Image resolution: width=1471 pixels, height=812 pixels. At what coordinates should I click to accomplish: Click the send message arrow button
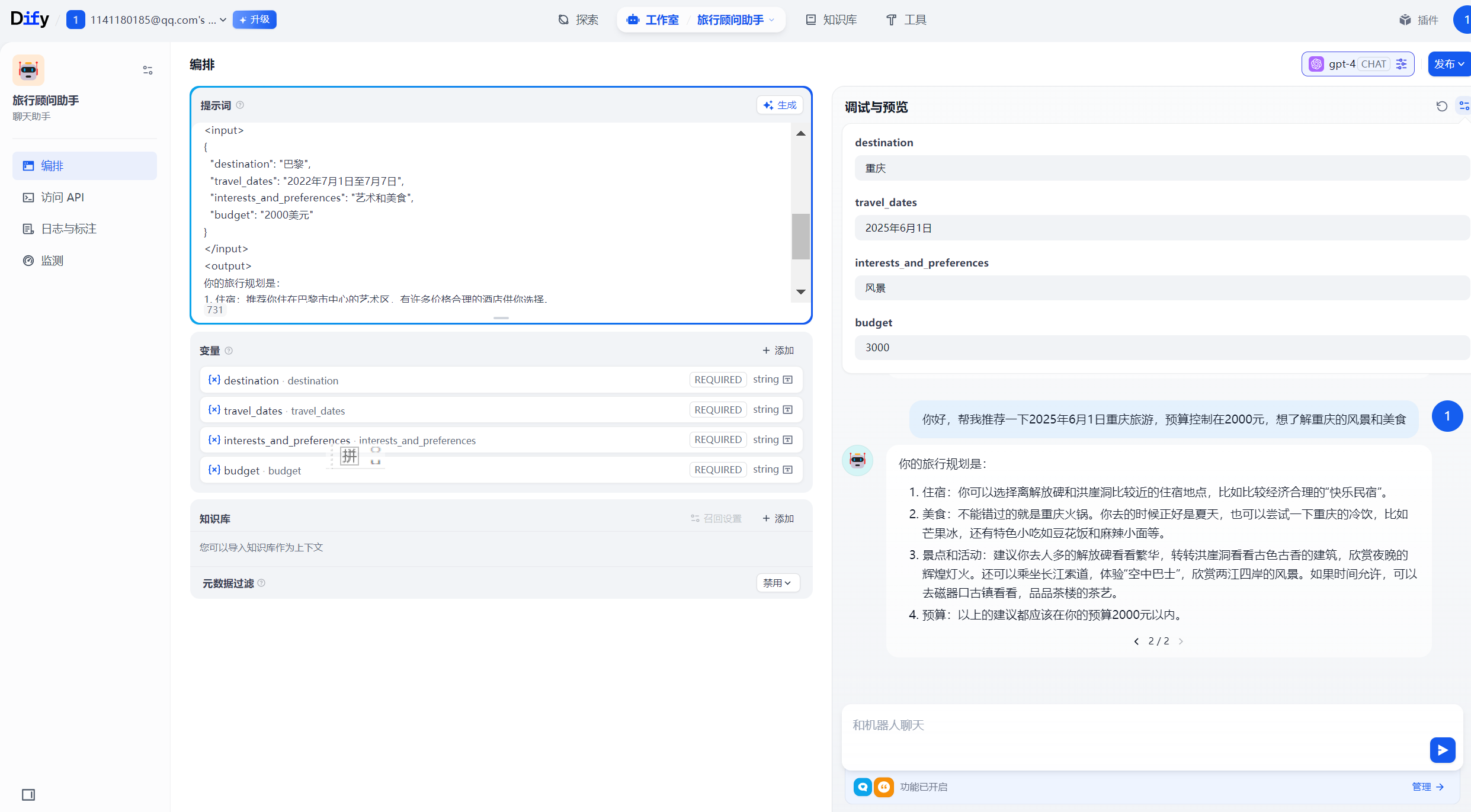coord(1442,750)
